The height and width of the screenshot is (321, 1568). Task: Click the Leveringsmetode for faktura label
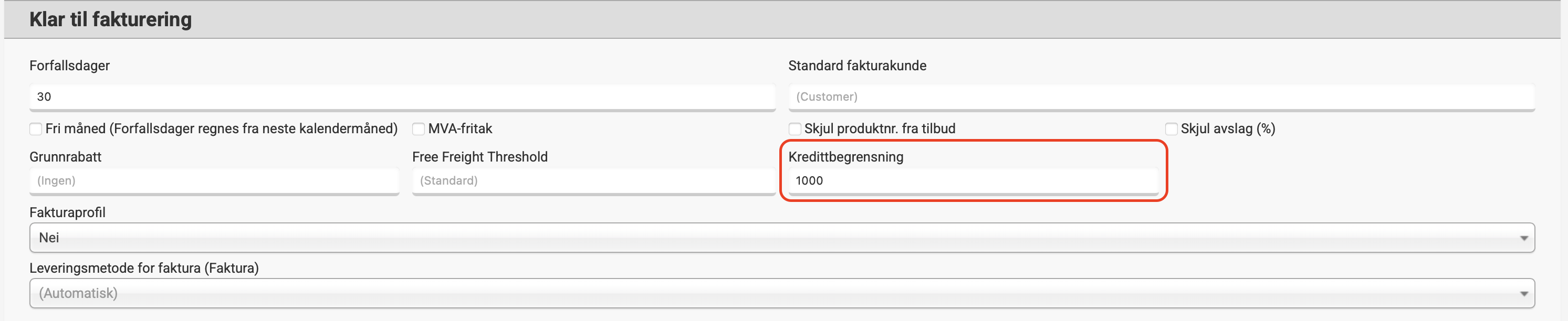click(144, 268)
